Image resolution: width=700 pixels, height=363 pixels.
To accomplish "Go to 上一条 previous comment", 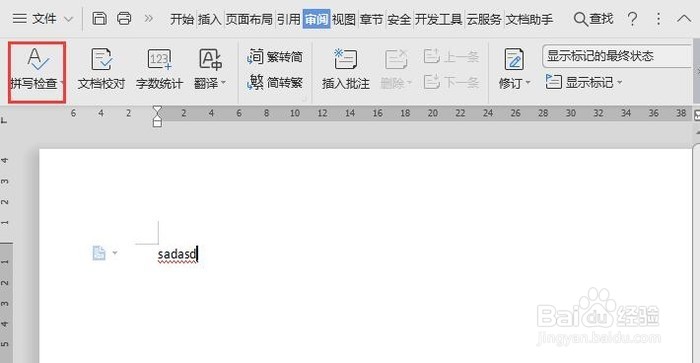I will pyautogui.click(x=451, y=57).
